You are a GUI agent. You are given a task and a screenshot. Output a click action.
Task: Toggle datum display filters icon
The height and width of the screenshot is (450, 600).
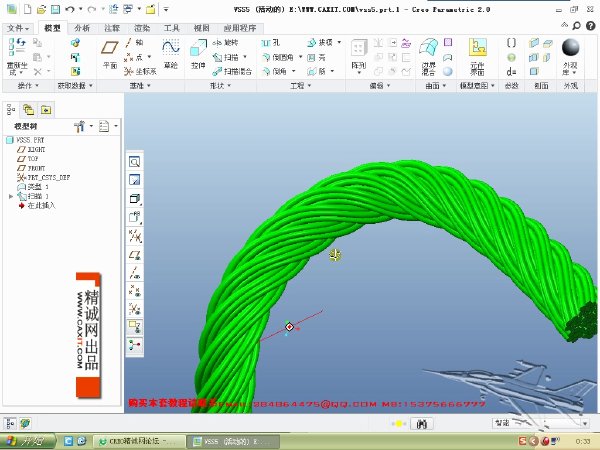(135, 236)
